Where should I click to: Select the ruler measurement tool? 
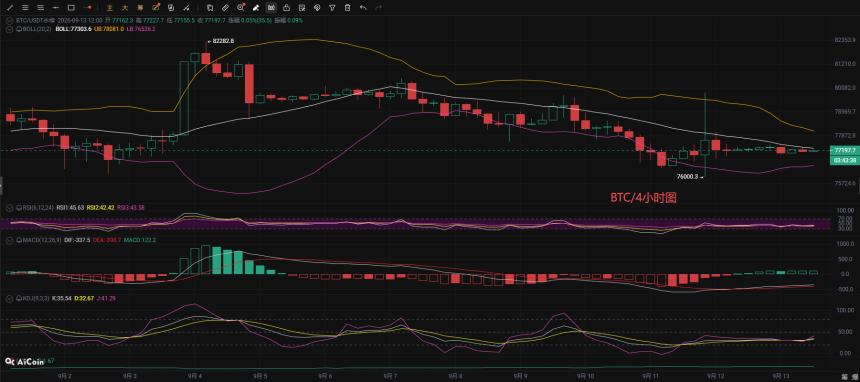[x=225, y=8]
